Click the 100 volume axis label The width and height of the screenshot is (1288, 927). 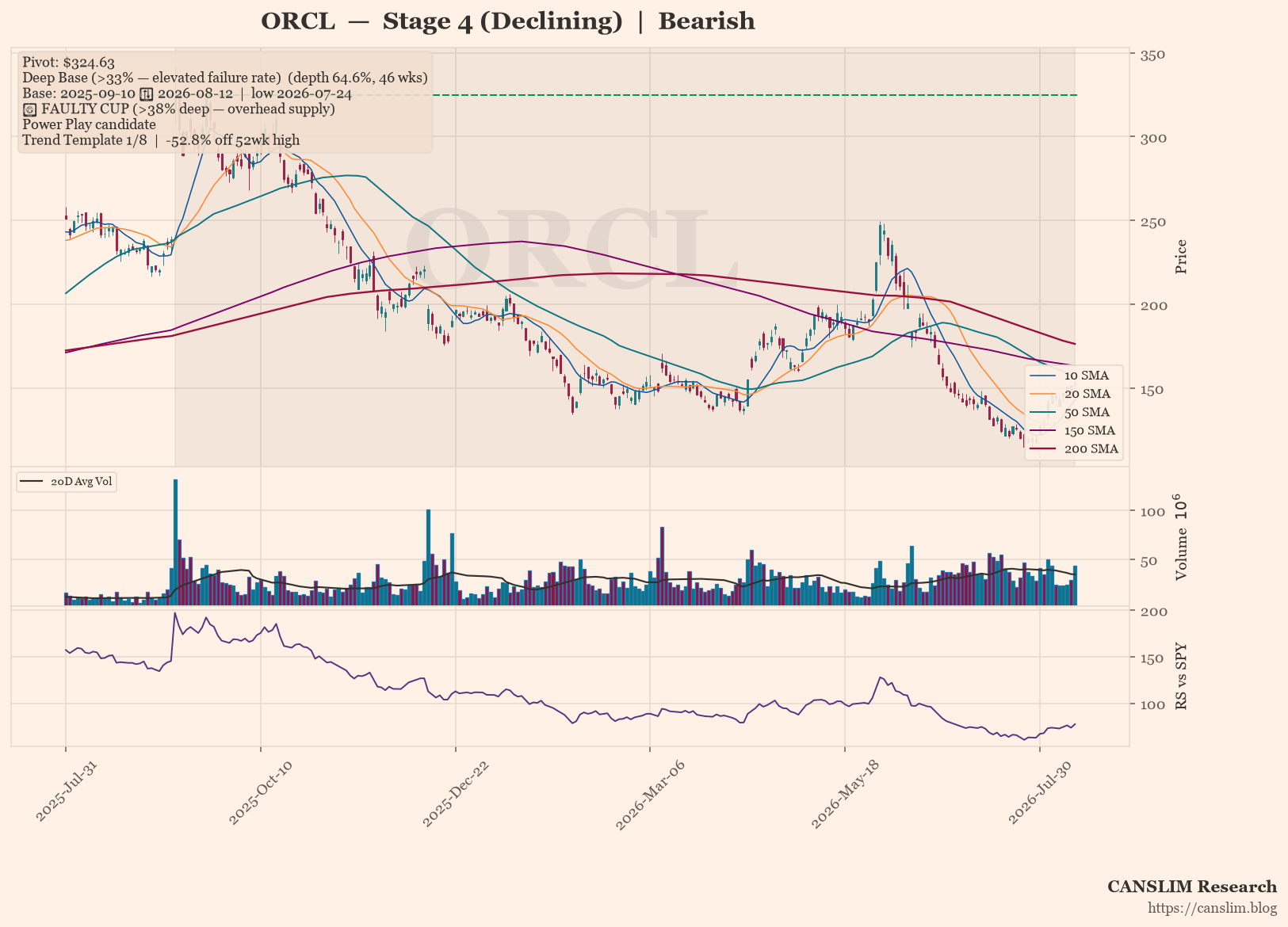point(1152,512)
